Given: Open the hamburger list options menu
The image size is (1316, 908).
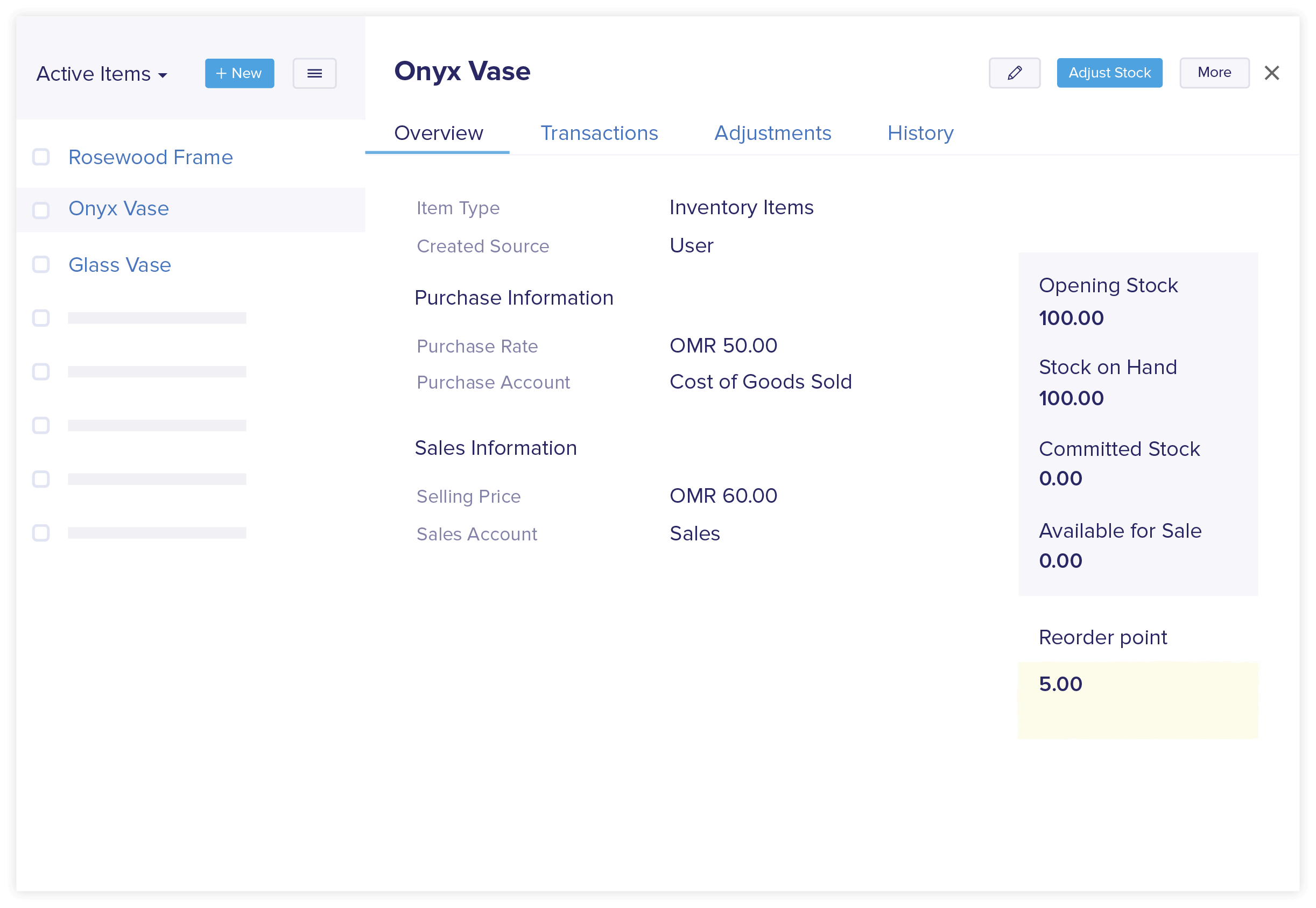Looking at the screenshot, I should [314, 73].
